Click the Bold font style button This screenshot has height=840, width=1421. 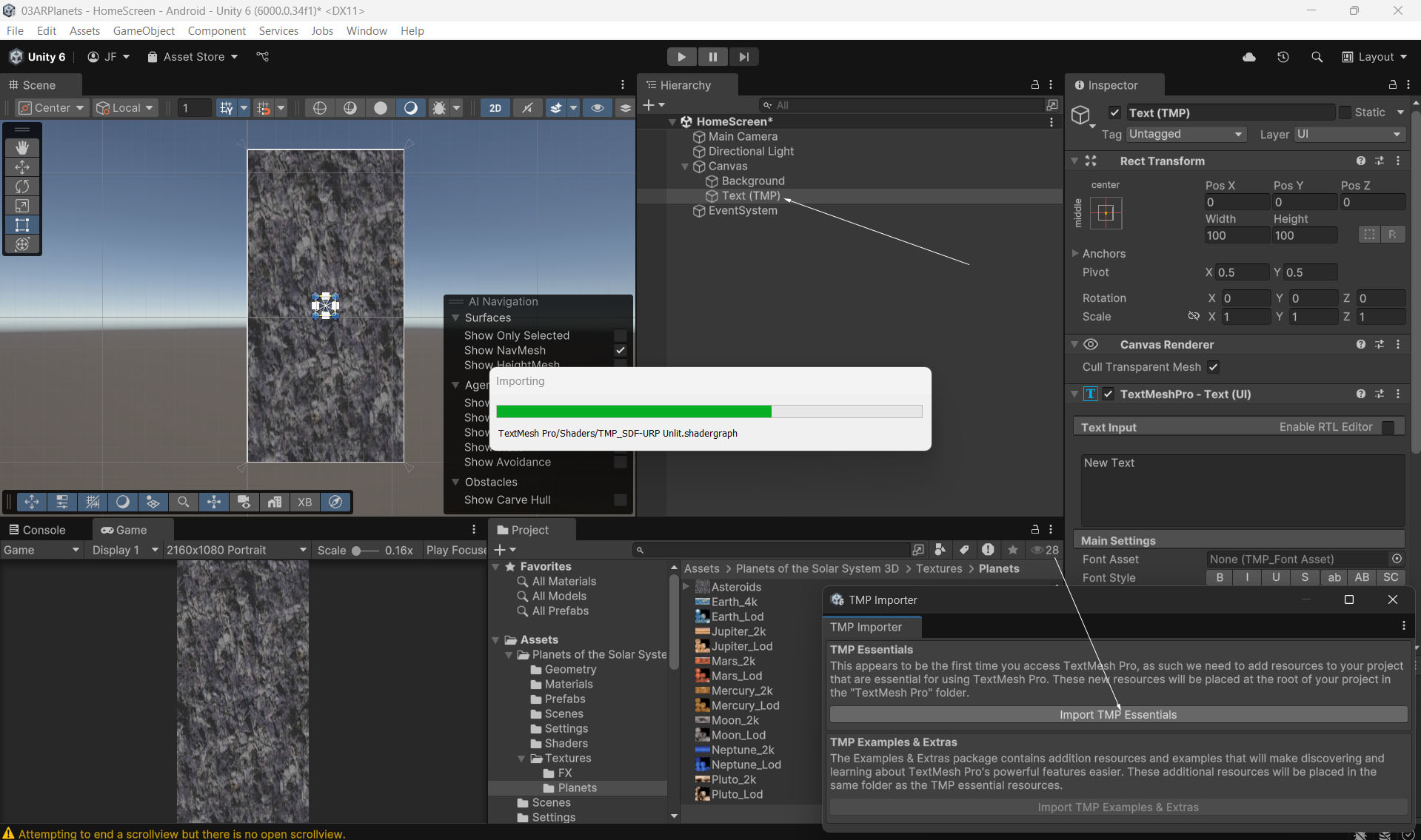pos(1220,578)
